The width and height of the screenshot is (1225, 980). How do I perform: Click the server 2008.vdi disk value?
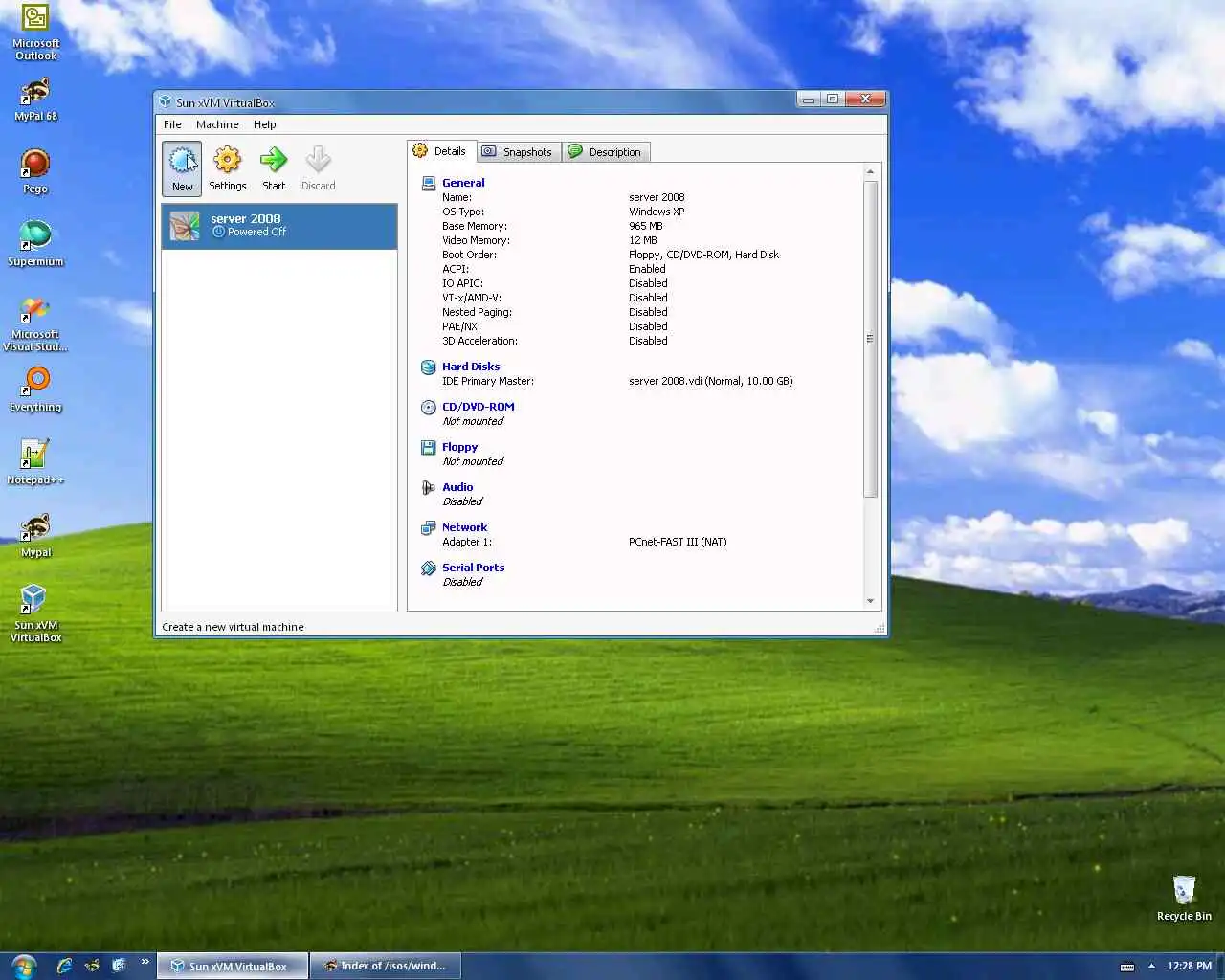711,381
